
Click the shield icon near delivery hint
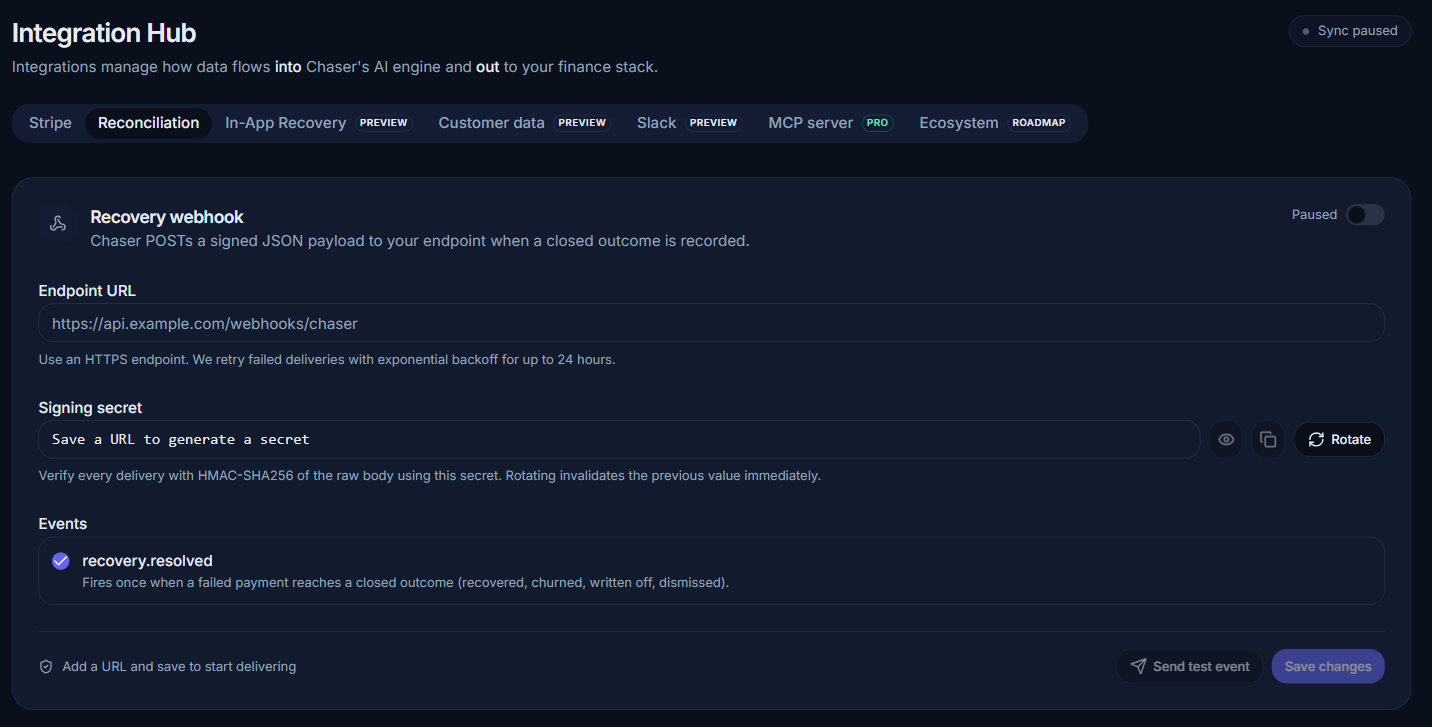coord(46,667)
